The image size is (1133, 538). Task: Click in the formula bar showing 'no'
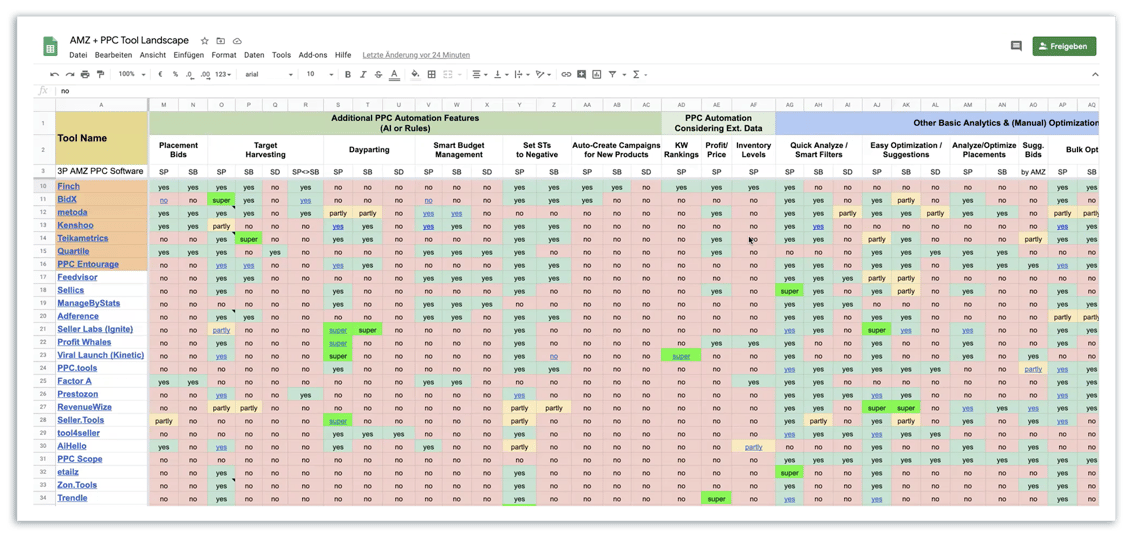(x=578, y=91)
